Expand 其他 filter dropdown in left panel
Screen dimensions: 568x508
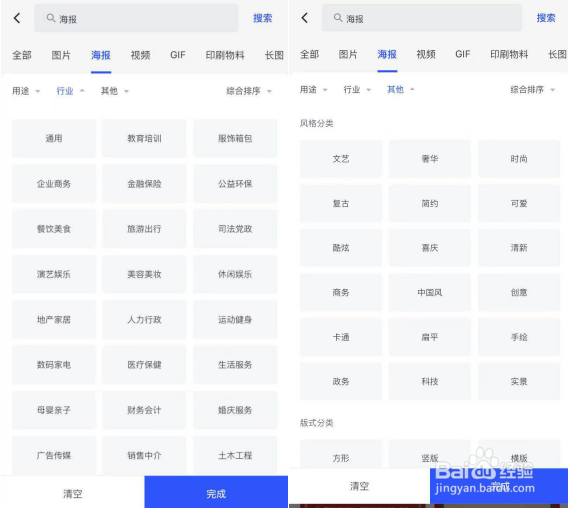tap(115, 91)
